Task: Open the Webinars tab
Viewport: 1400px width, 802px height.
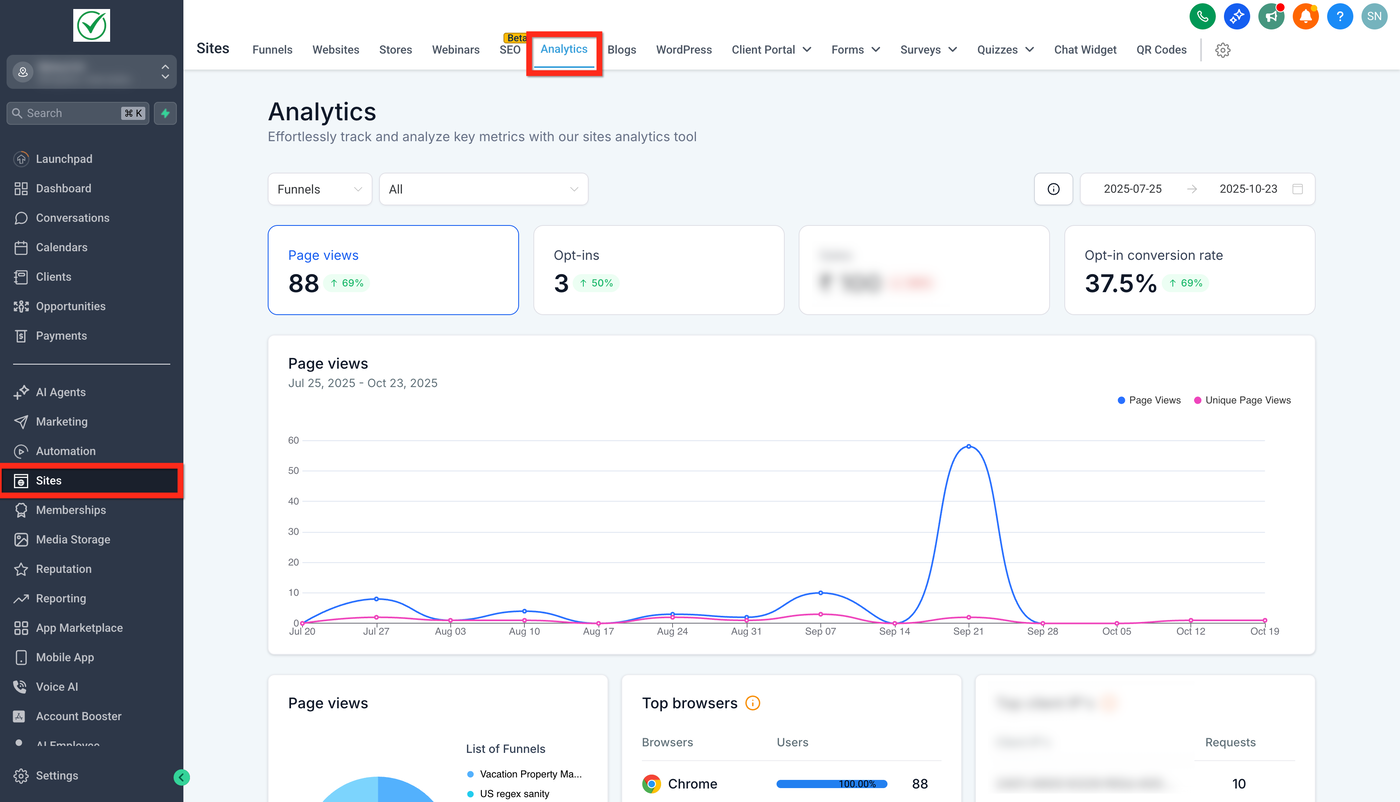Action: pos(455,50)
